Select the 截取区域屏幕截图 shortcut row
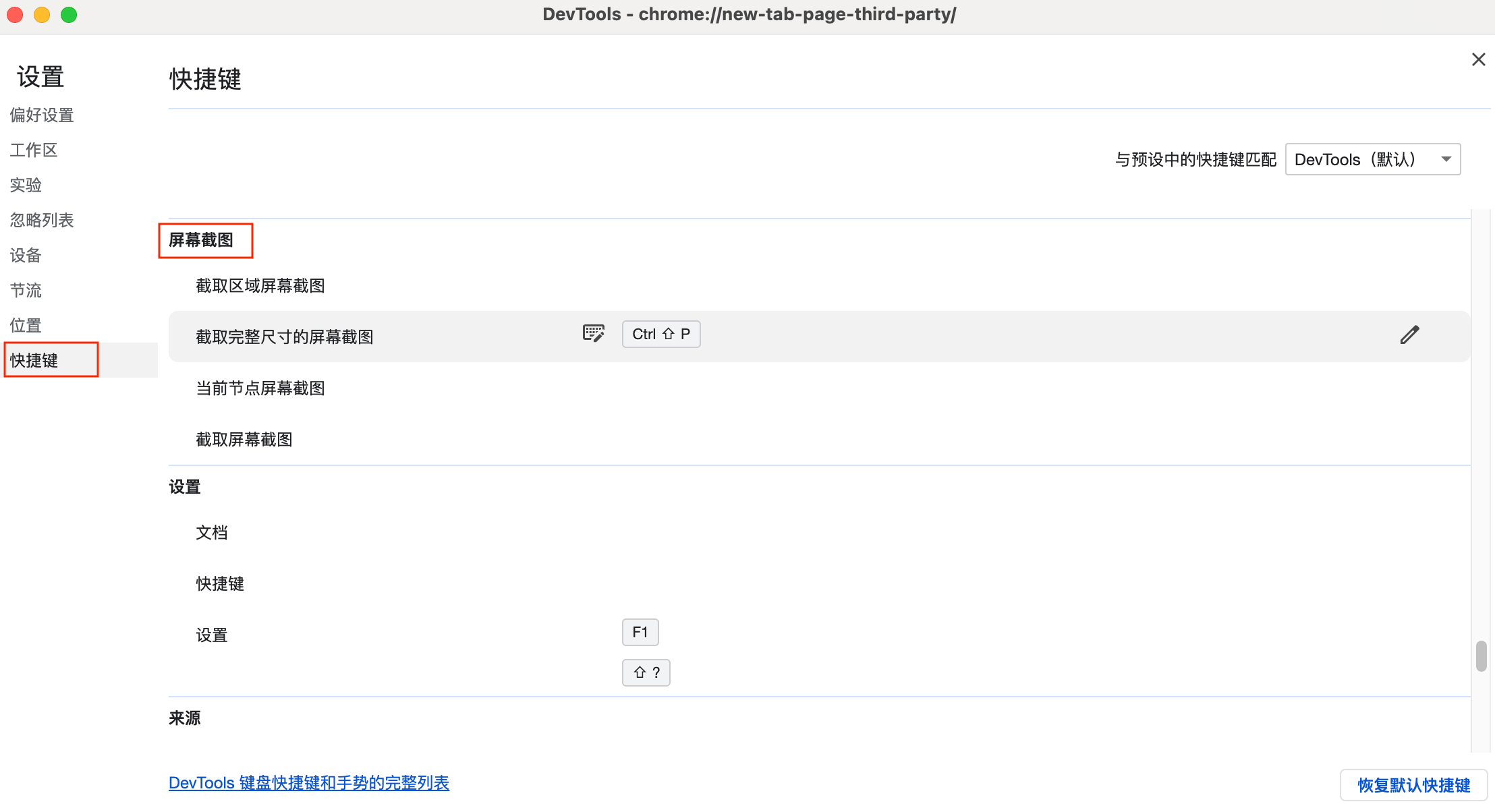This screenshot has width=1495, height=812. [260, 286]
